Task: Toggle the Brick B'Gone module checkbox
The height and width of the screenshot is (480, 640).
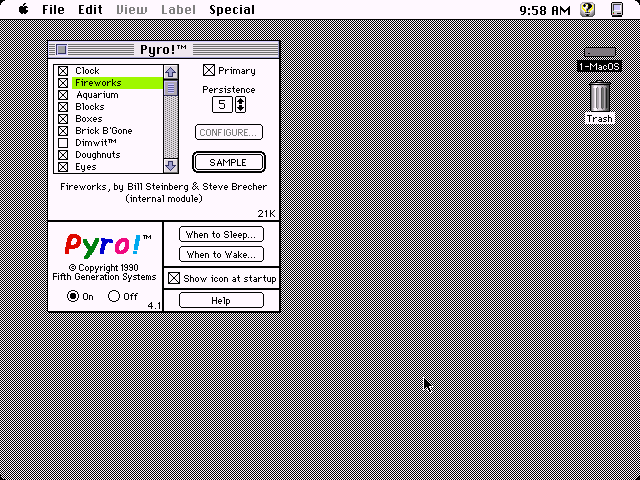Action: tap(63, 131)
